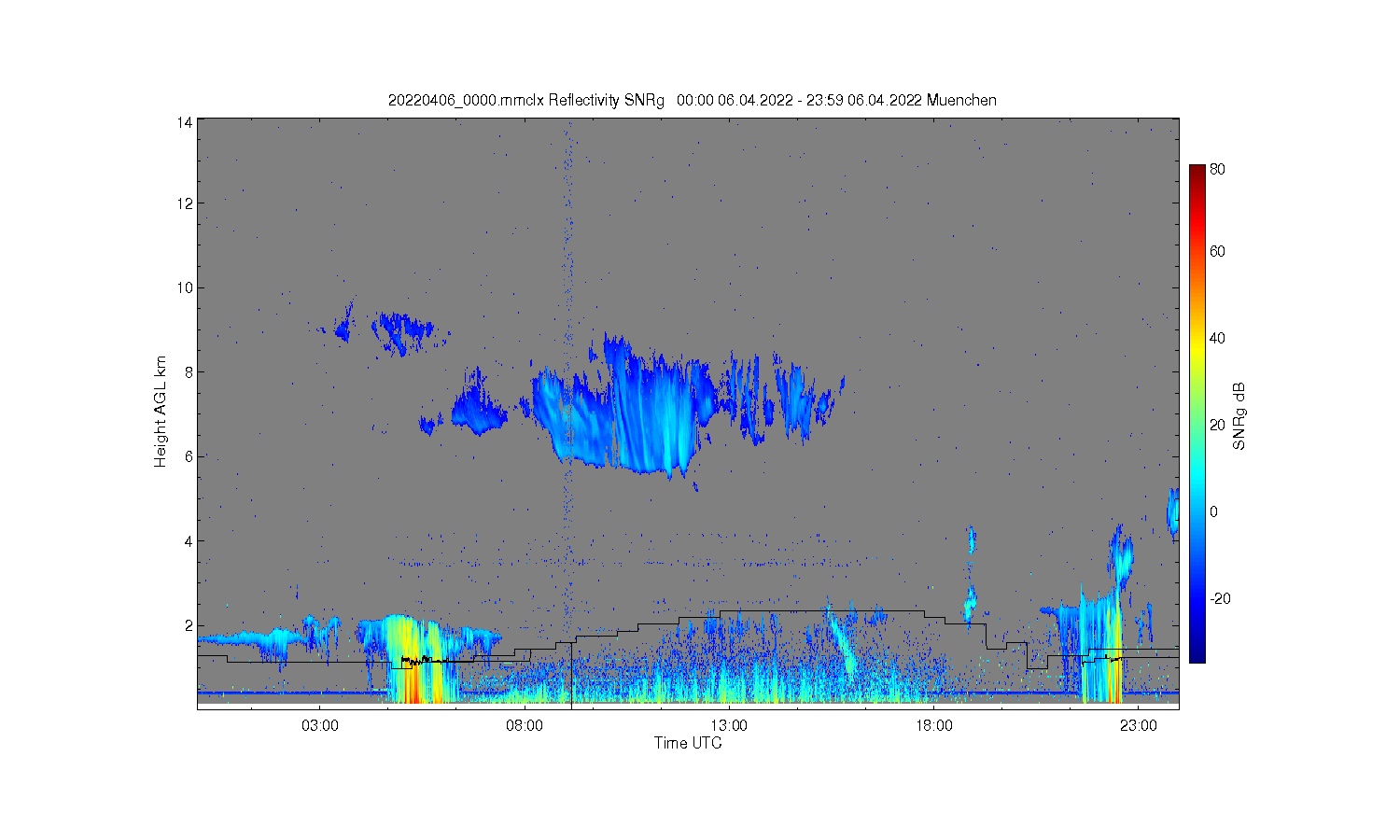Click the 'Height AGL km' y-axis label
The image size is (1400, 840).
tap(161, 412)
